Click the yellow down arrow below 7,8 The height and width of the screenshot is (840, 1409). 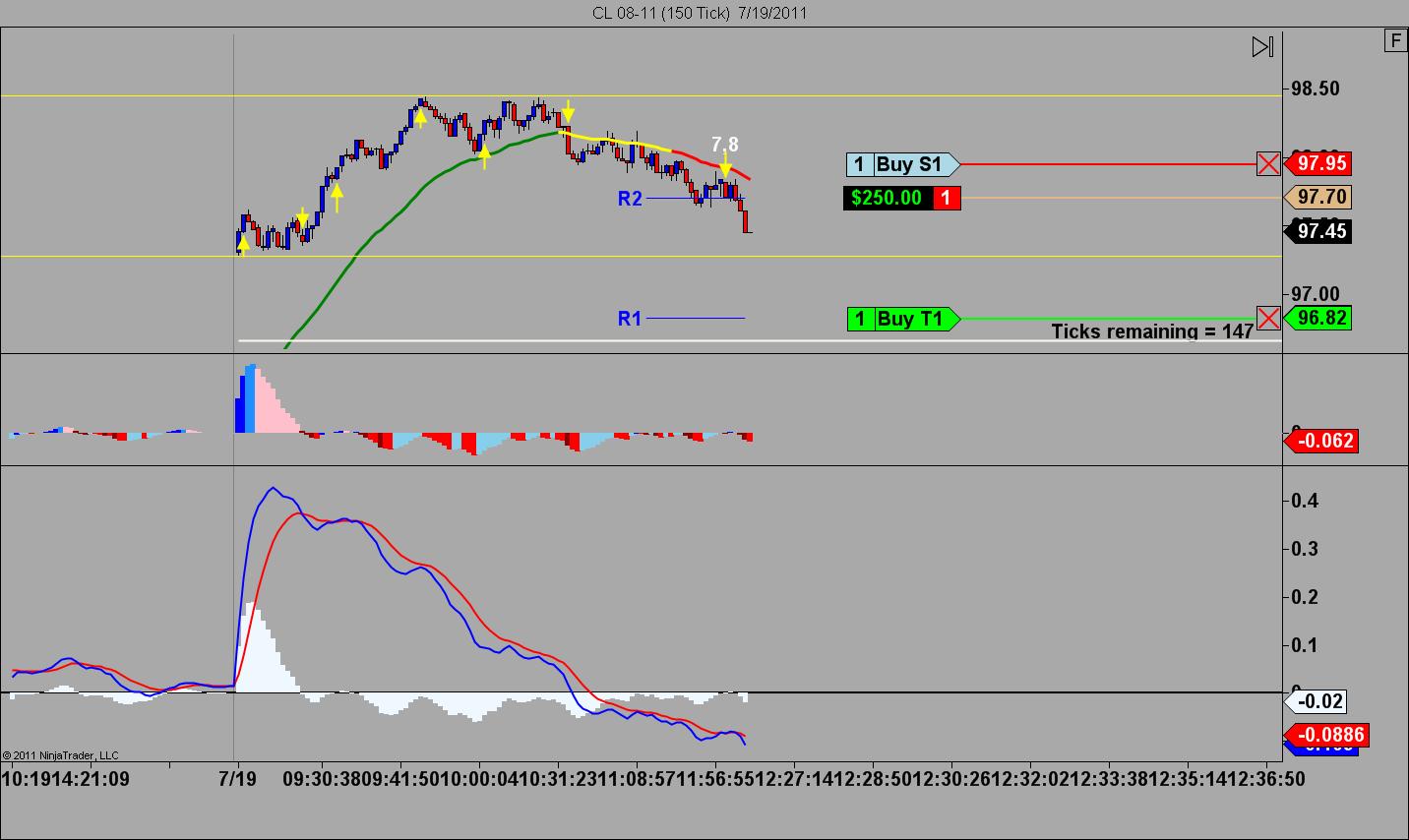[725, 165]
